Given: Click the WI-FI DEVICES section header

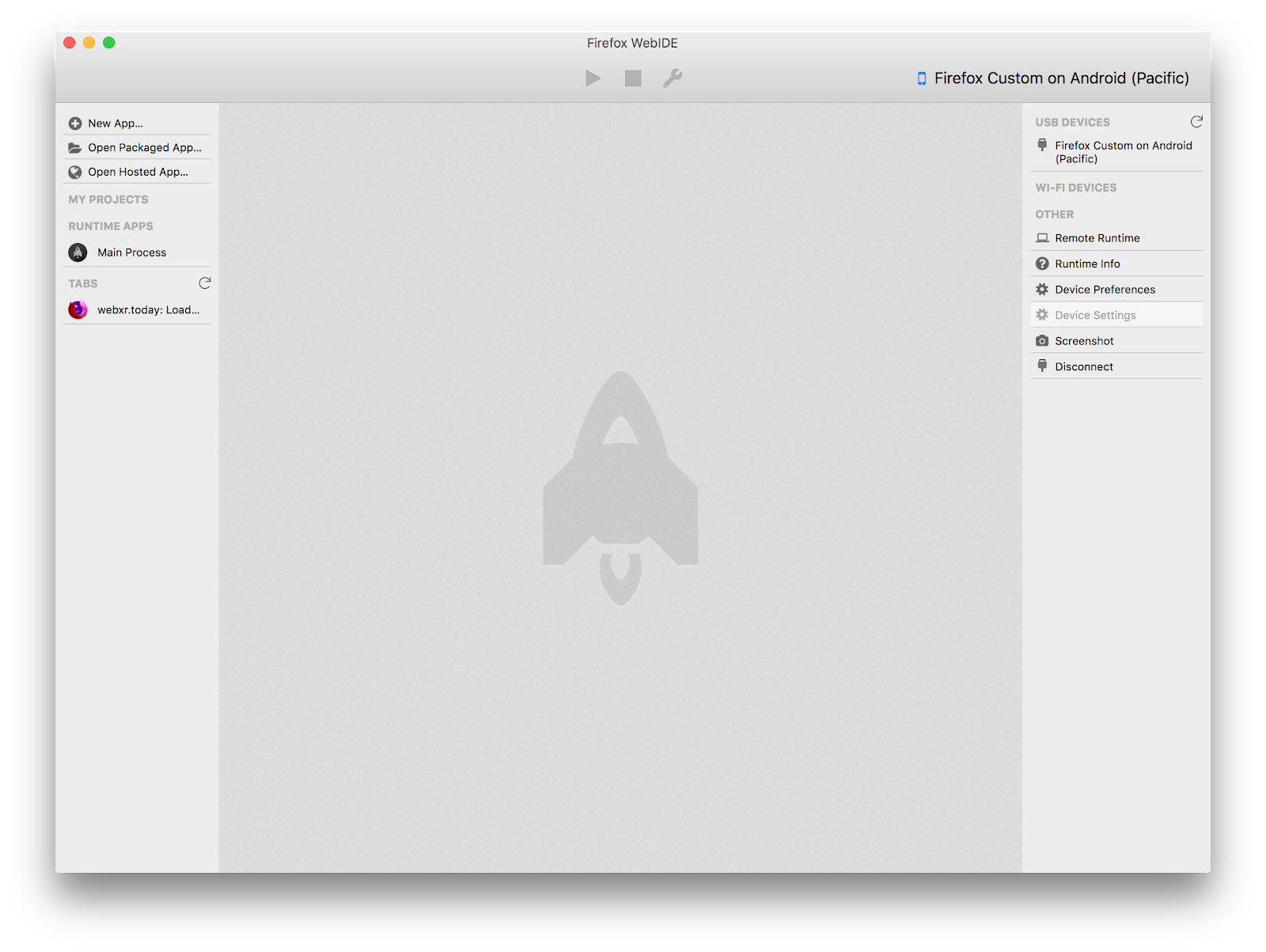Looking at the screenshot, I should [1076, 188].
